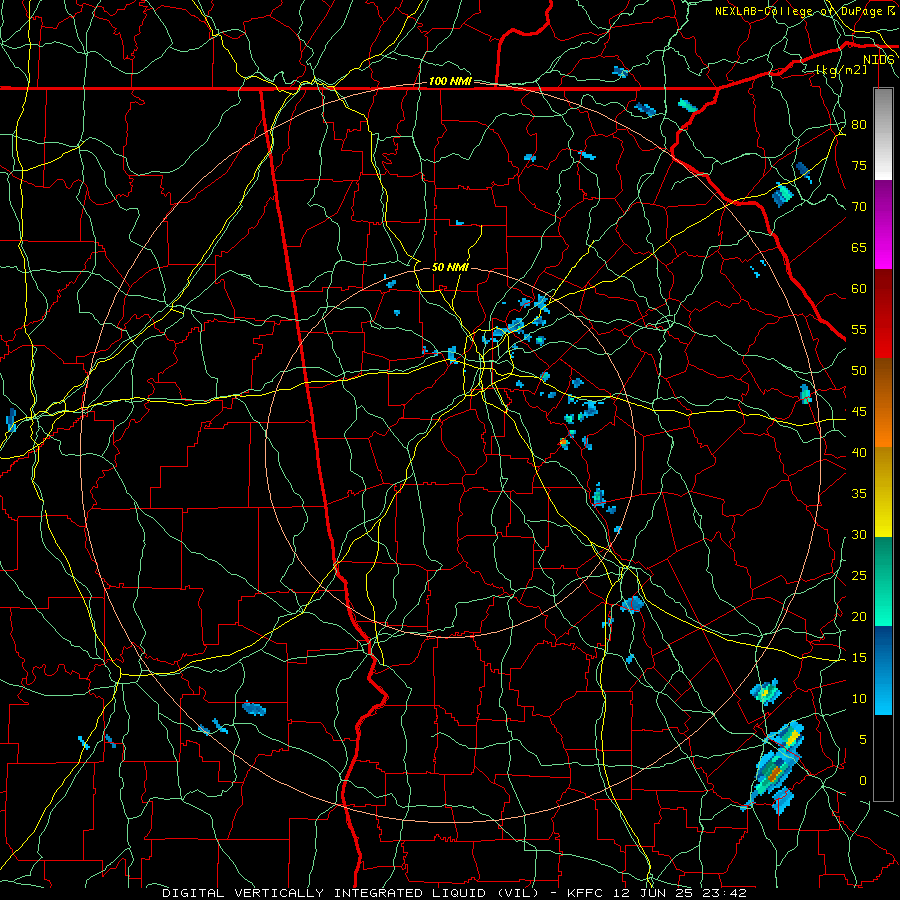
Task: Click the 40 value on the VIL scale
Action: [859, 453]
